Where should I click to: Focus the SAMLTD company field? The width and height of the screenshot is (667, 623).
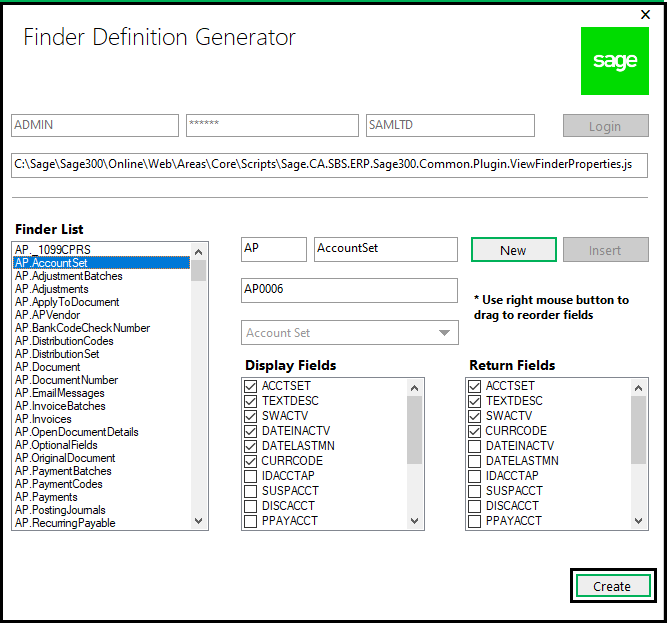[x=450, y=125]
